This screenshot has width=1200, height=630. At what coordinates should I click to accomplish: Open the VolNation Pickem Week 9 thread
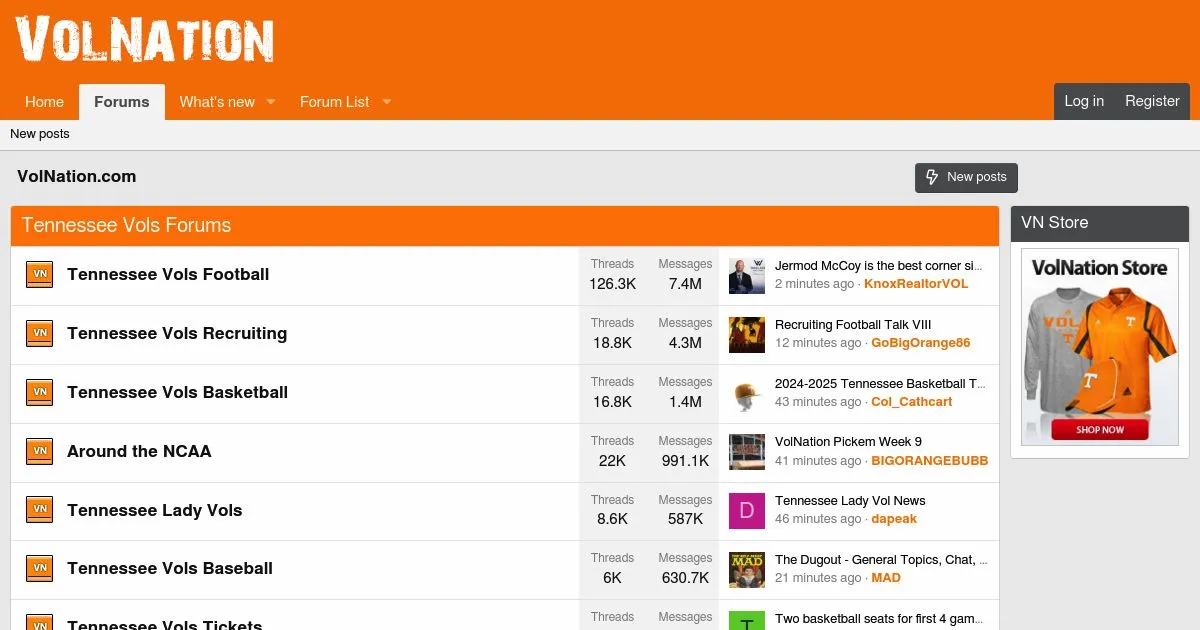[848, 442]
